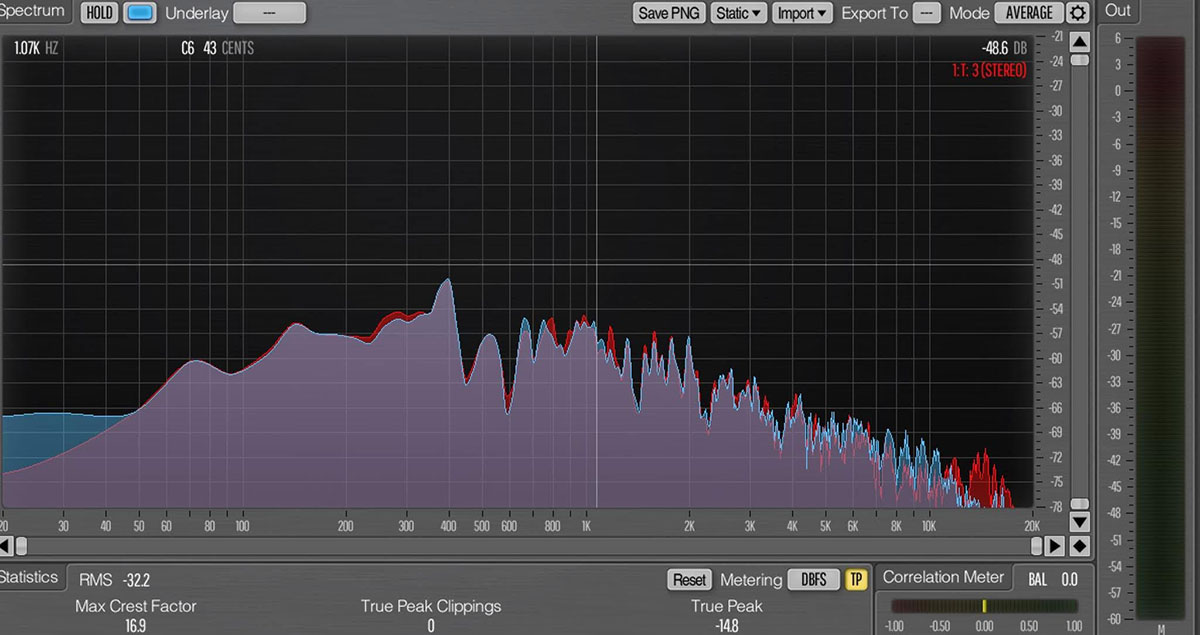This screenshot has height=635, width=1200.
Task: Click the vertical scroll down arrow
Action: click(x=1079, y=523)
